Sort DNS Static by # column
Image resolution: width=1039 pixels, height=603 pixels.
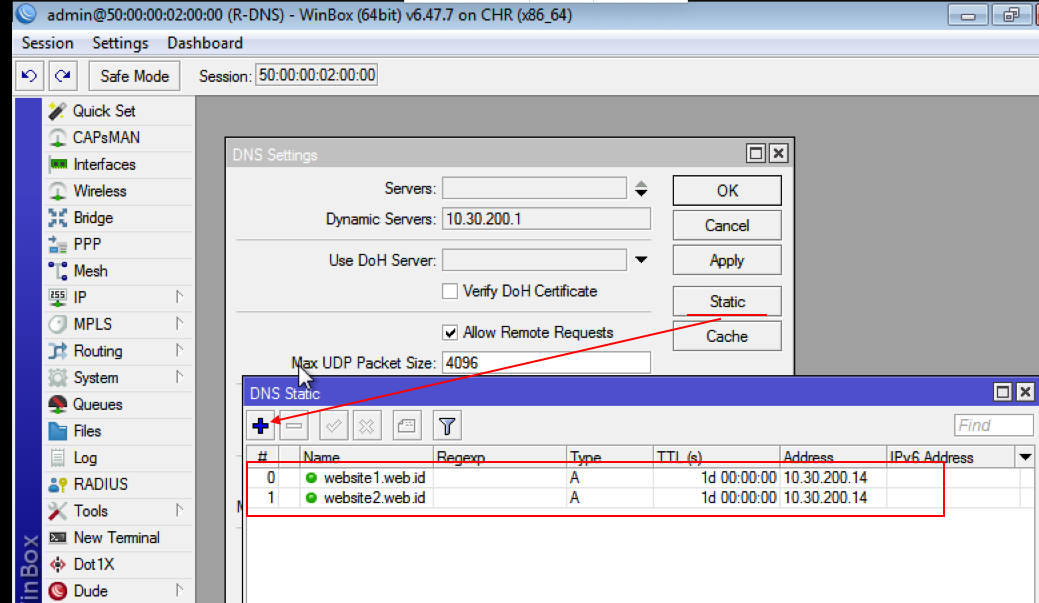coord(262,457)
